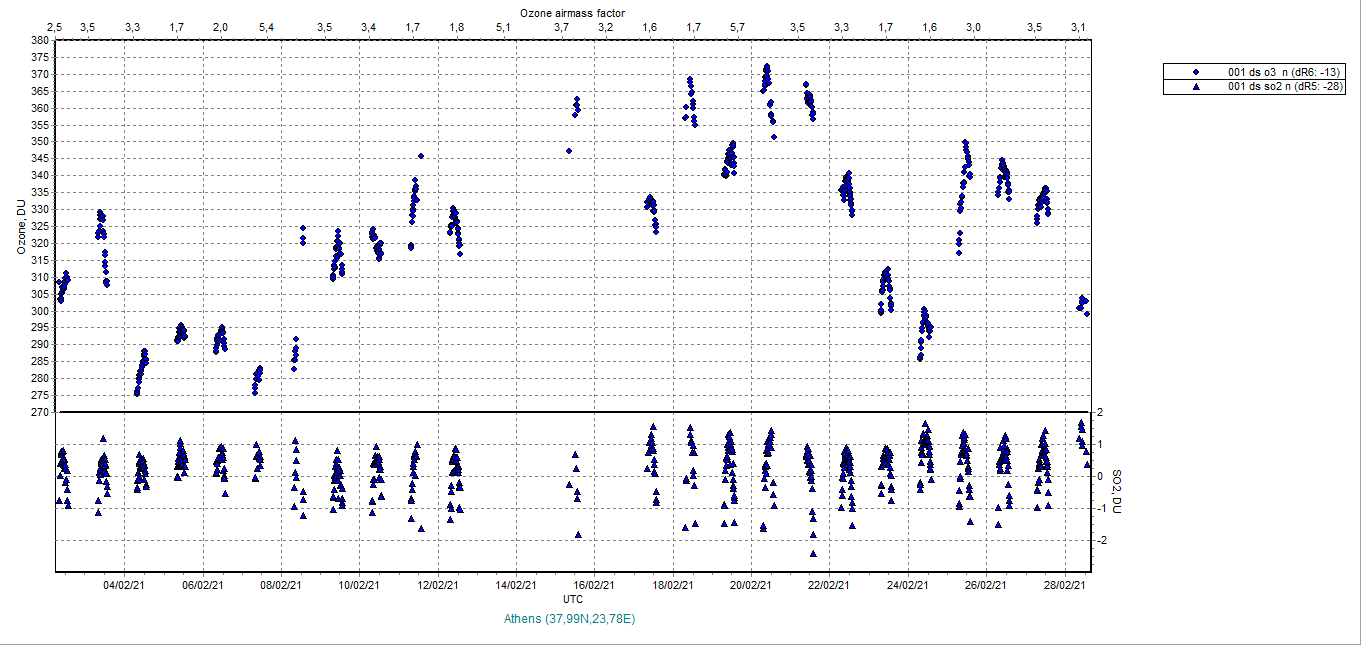Click the 380 tick on the ozone axis
Screen dimensions: 1361x645
click(x=40, y=41)
